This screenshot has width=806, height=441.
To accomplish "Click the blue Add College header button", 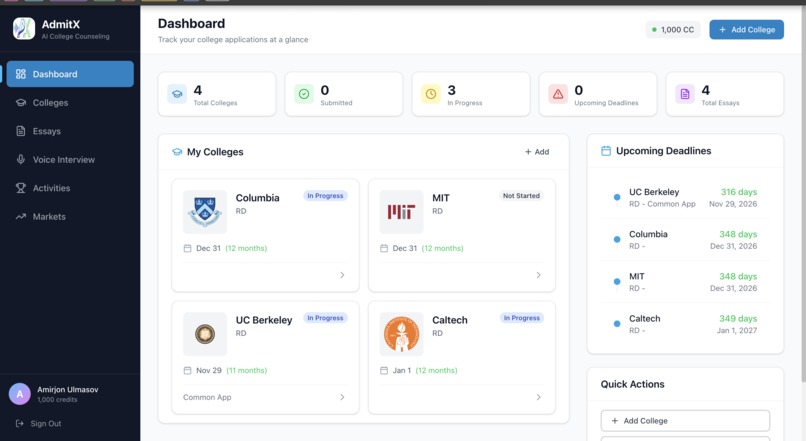I will [746, 30].
